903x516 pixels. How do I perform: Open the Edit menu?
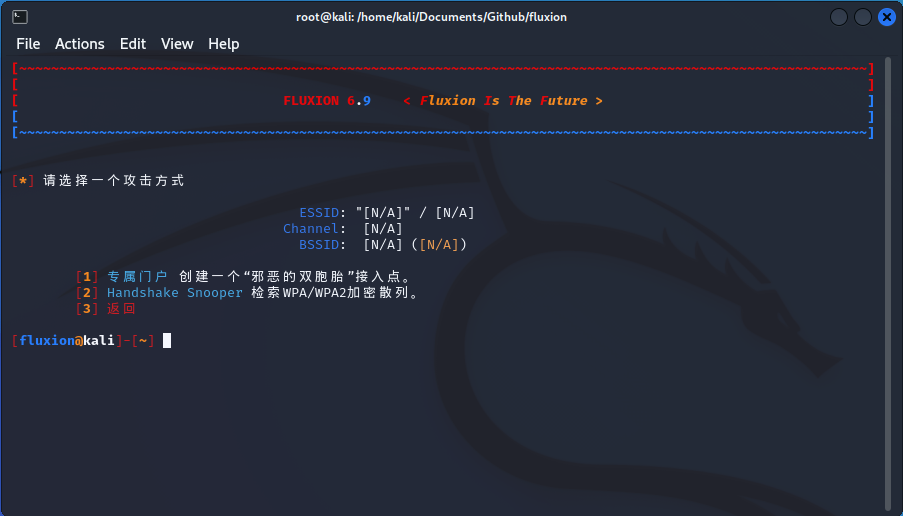click(132, 44)
